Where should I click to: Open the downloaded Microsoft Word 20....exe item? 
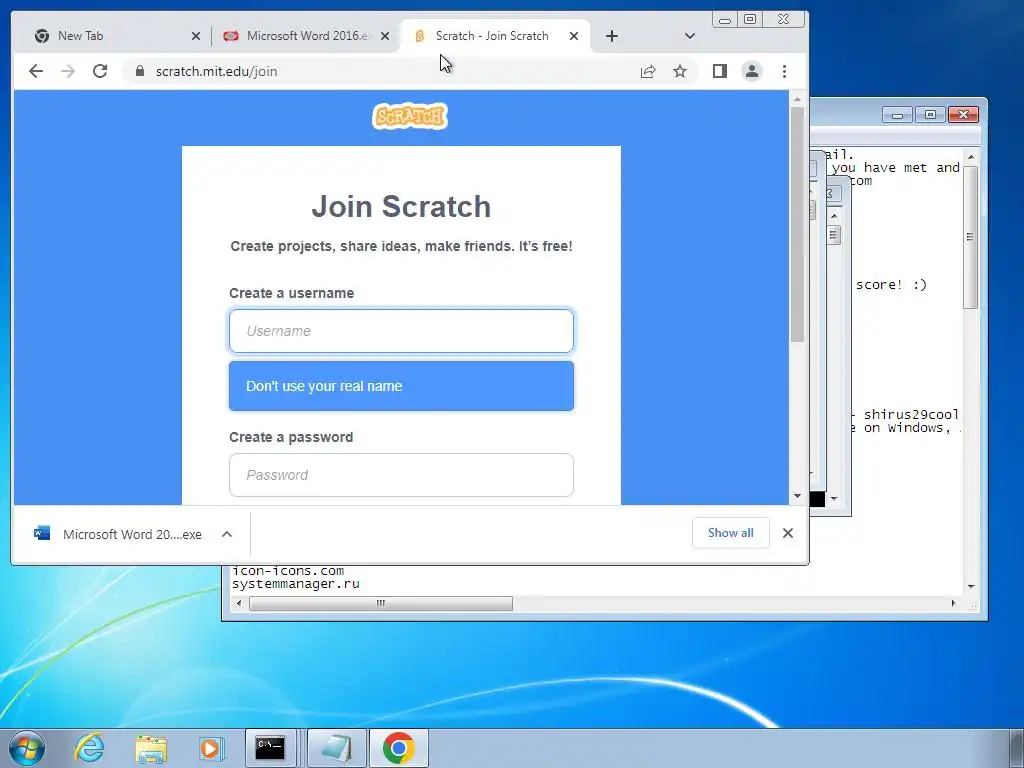132,534
